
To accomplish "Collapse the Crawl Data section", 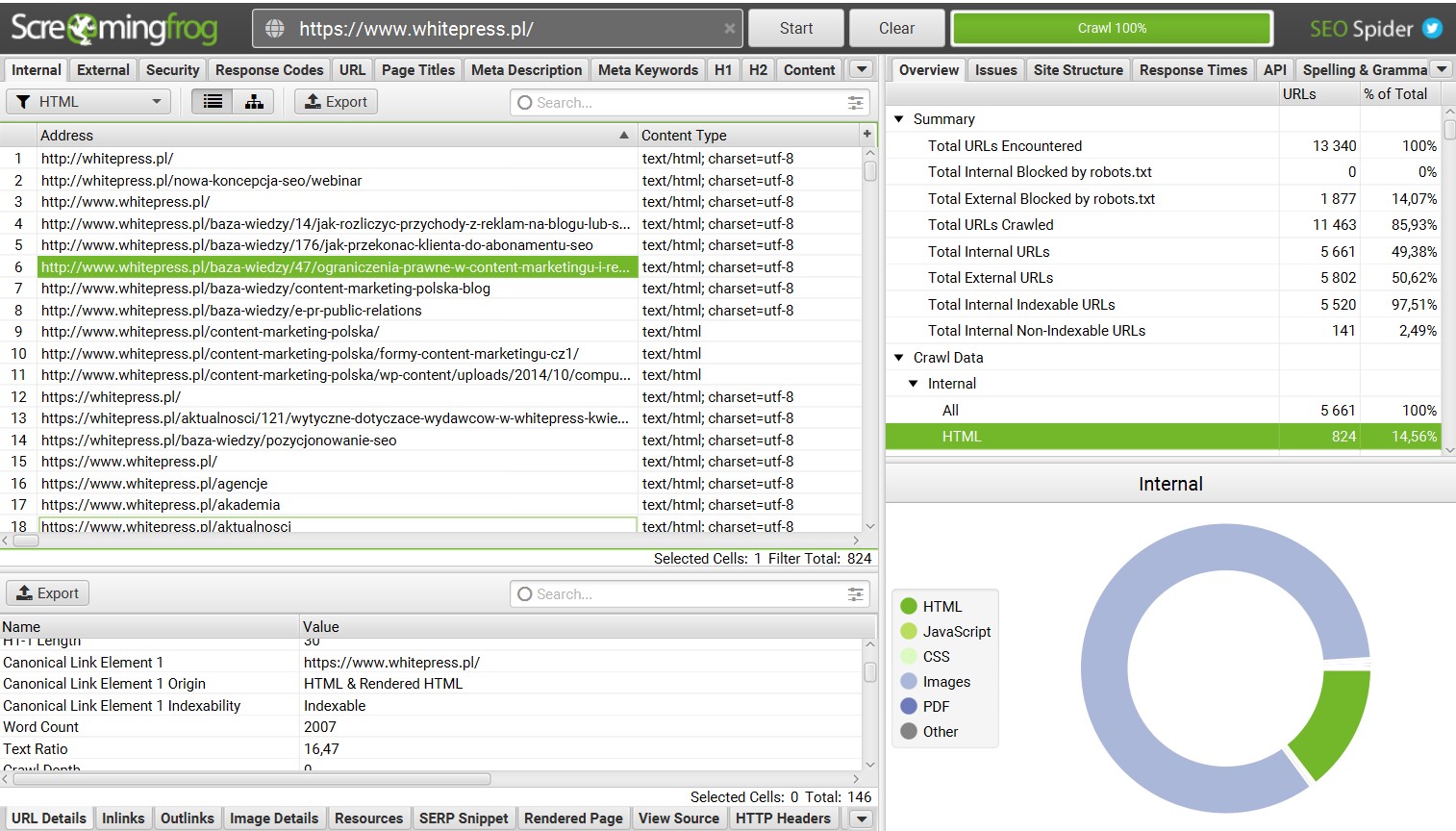I will click(x=899, y=358).
